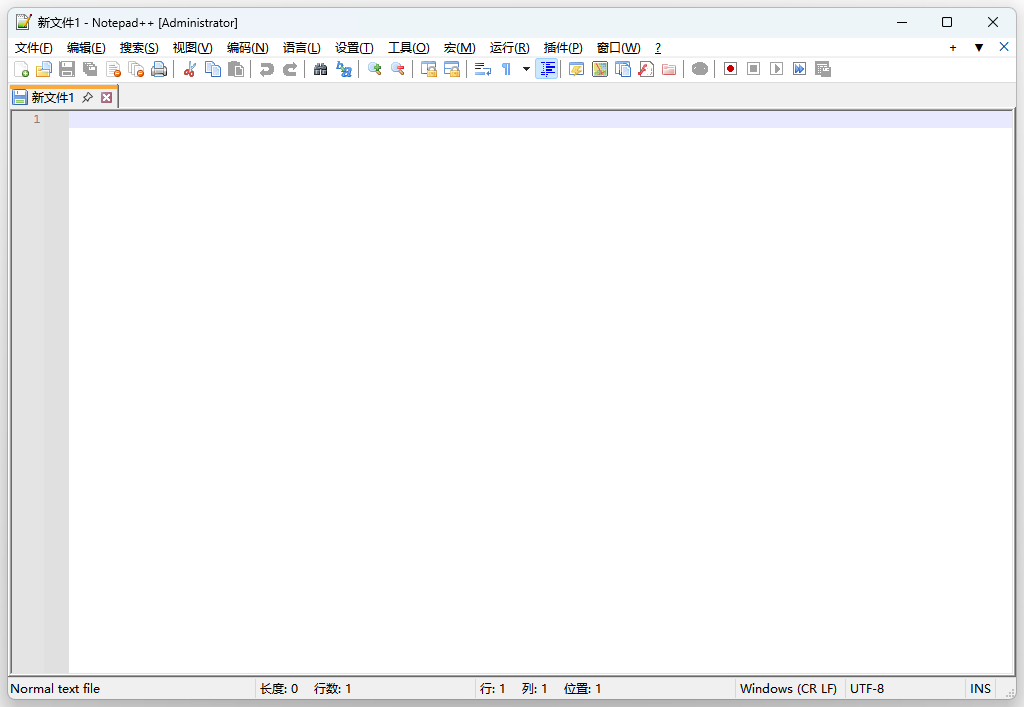The width and height of the screenshot is (1024, 707).
Task: Toggle word wrap in the toolbar
Action: pos(483,69)
